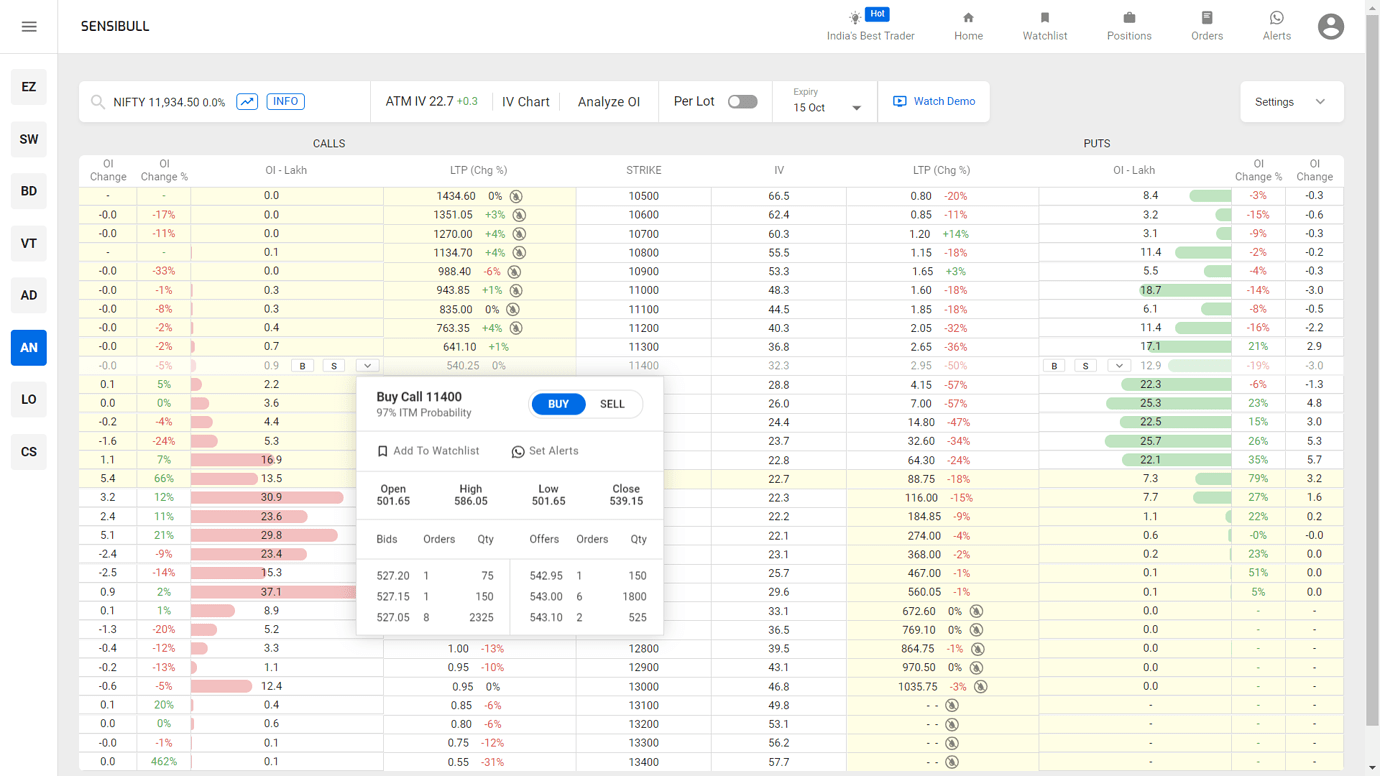Click the hamburger menu icon

click(x=28, y=26)
